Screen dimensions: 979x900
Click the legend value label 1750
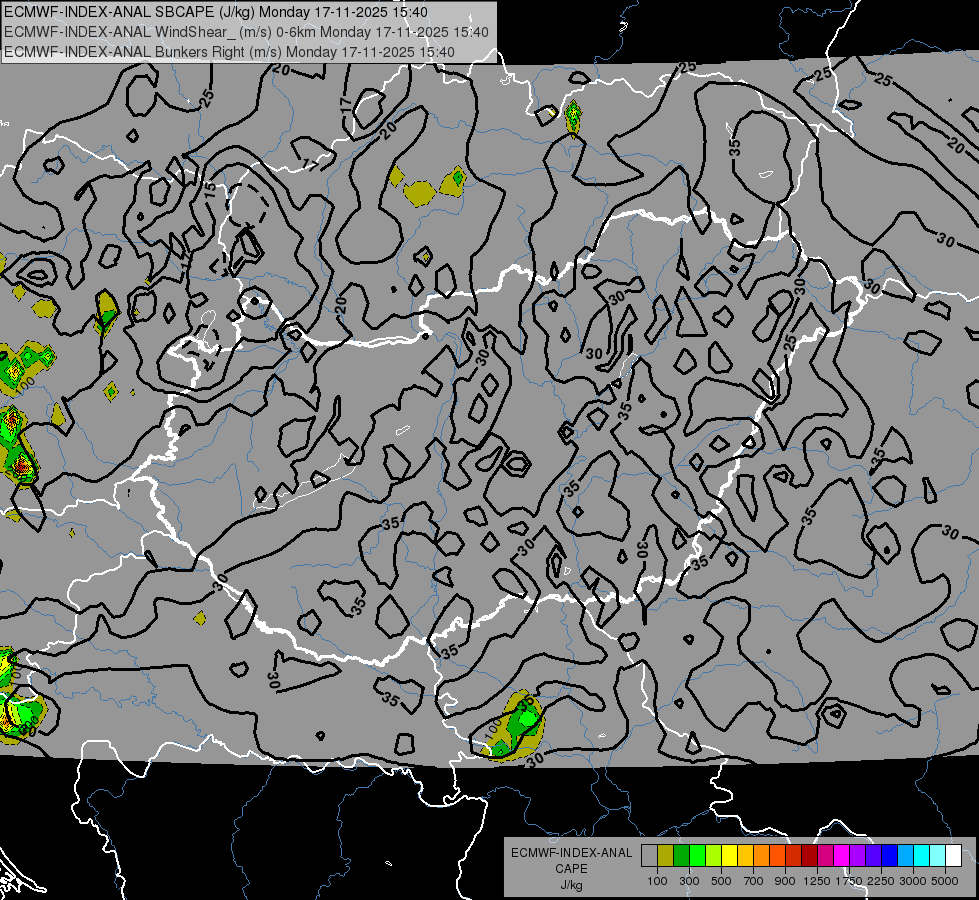(x=850, y=882)
